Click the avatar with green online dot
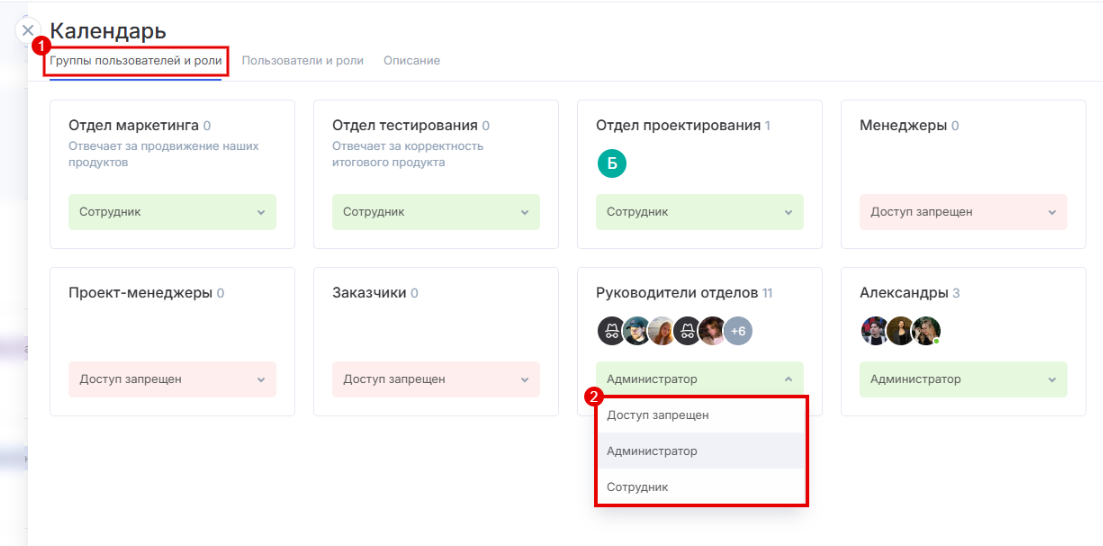This screenshot has width=1103, height=546. point(926,331)
